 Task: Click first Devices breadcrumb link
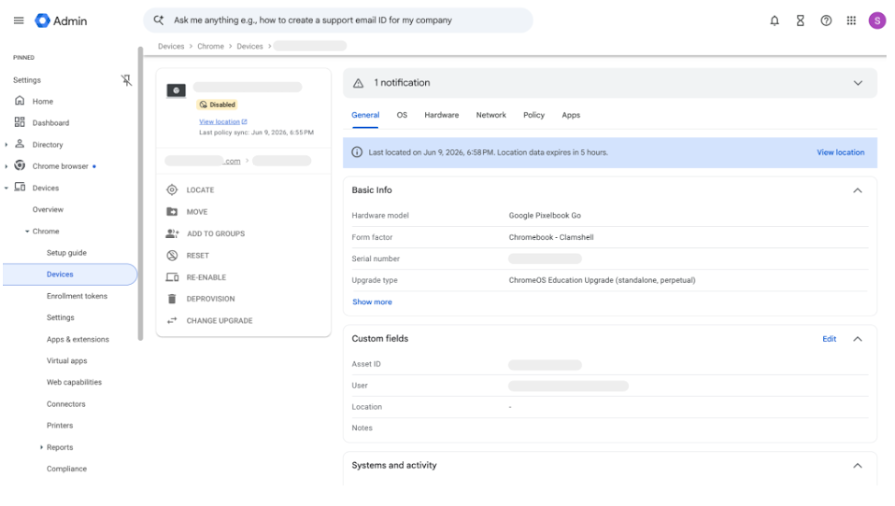click(171, 46)
